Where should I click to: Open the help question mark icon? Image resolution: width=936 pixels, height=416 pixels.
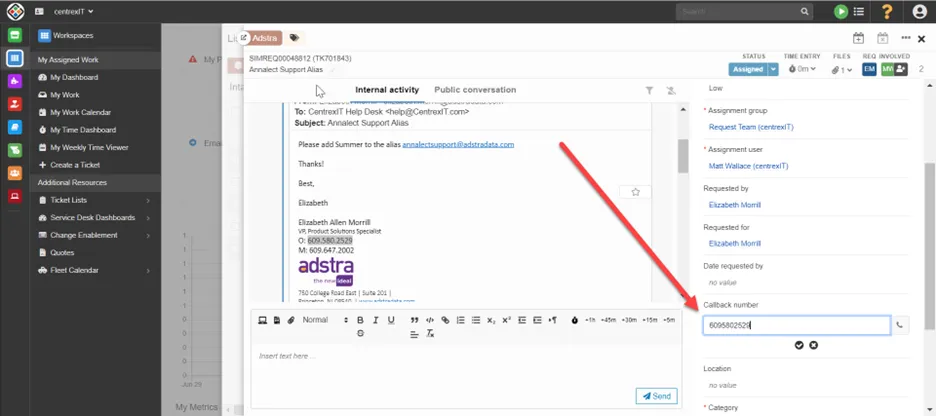(x=887, y=11)
